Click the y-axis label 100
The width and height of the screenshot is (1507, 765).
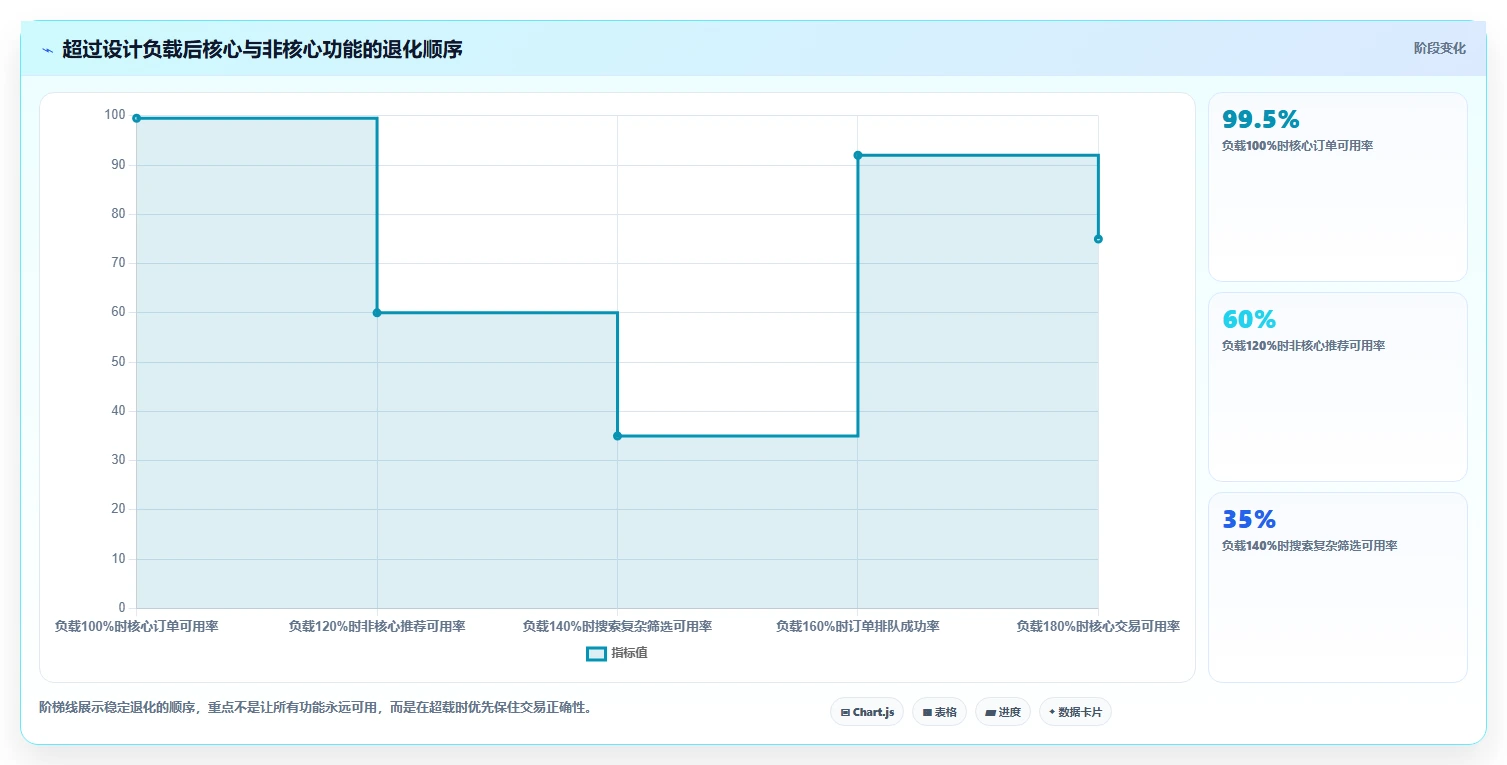[115, 115]
